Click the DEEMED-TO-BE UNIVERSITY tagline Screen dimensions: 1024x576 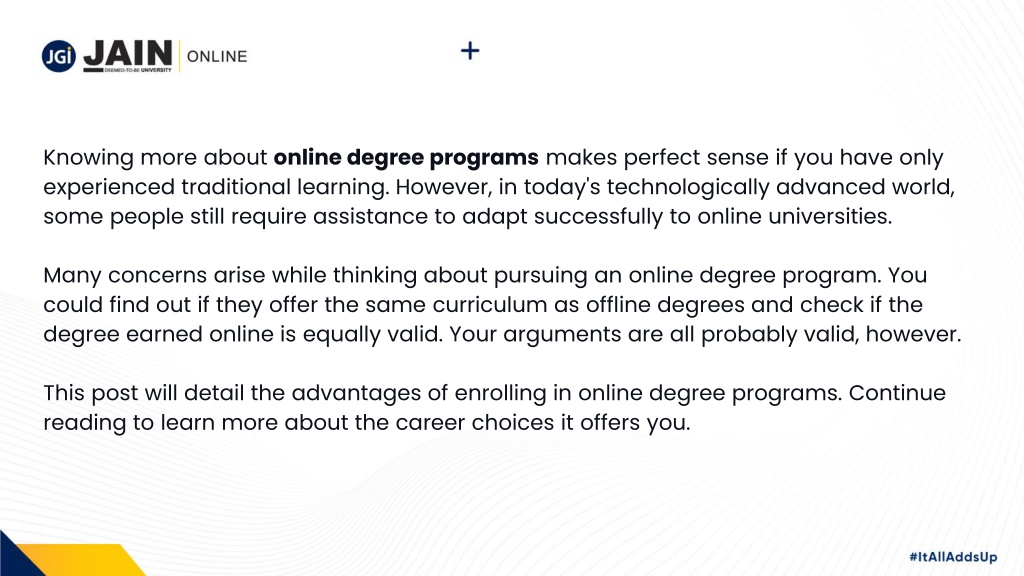[138, 70]
